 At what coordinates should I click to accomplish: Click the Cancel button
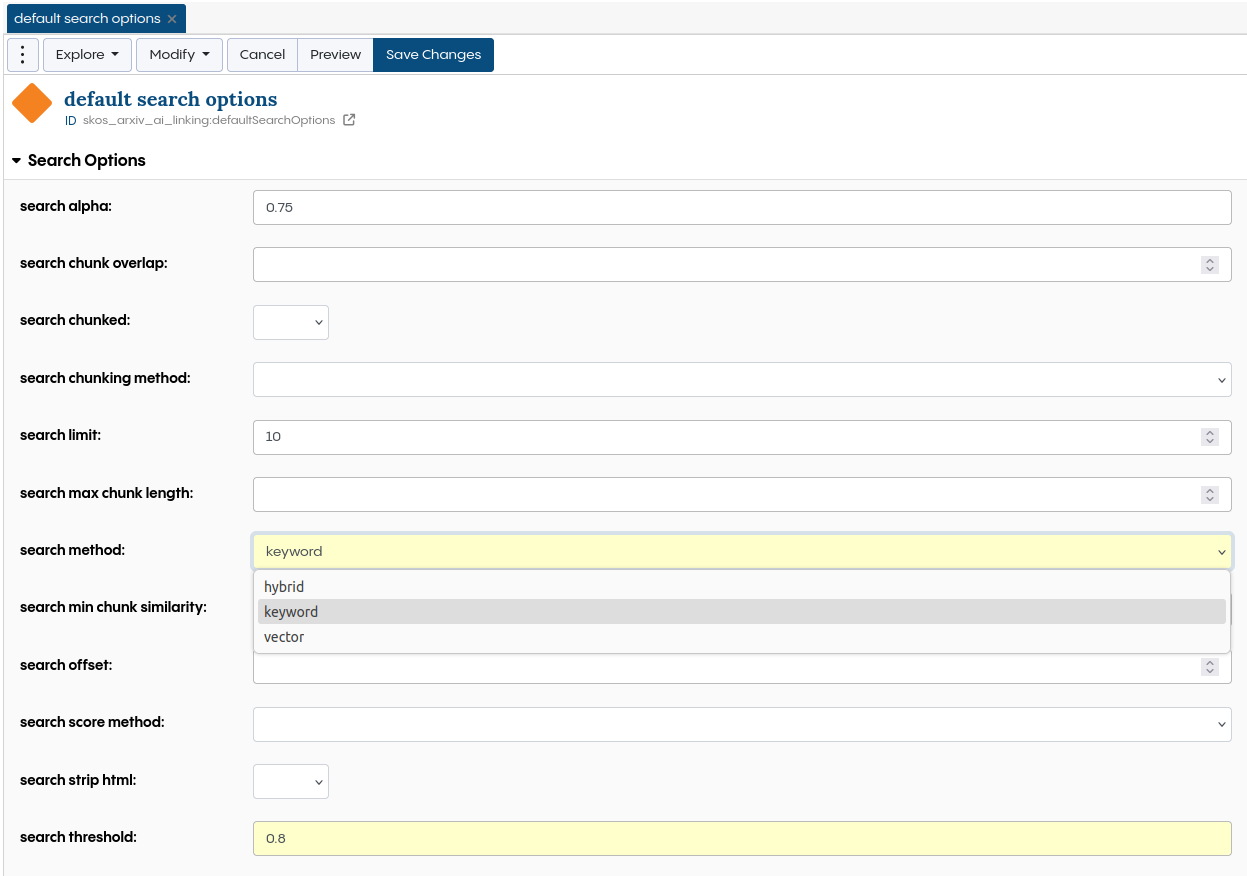coord(262,55)
